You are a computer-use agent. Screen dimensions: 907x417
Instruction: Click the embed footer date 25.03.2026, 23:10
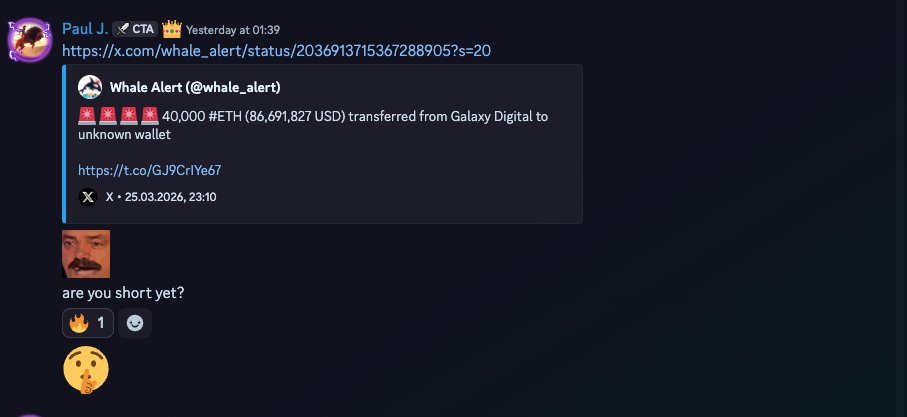pyautogui.click(x=171, y=197)
